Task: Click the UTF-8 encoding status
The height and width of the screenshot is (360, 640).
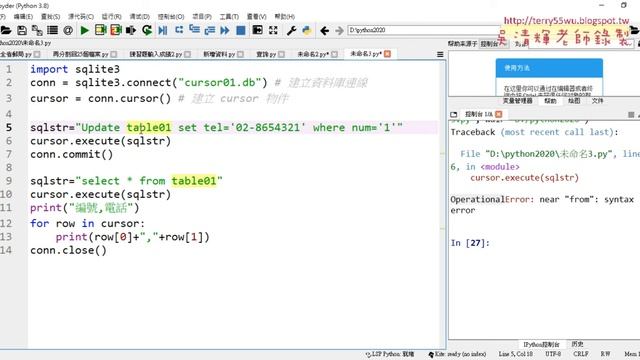Action: [x=553, y=354]
